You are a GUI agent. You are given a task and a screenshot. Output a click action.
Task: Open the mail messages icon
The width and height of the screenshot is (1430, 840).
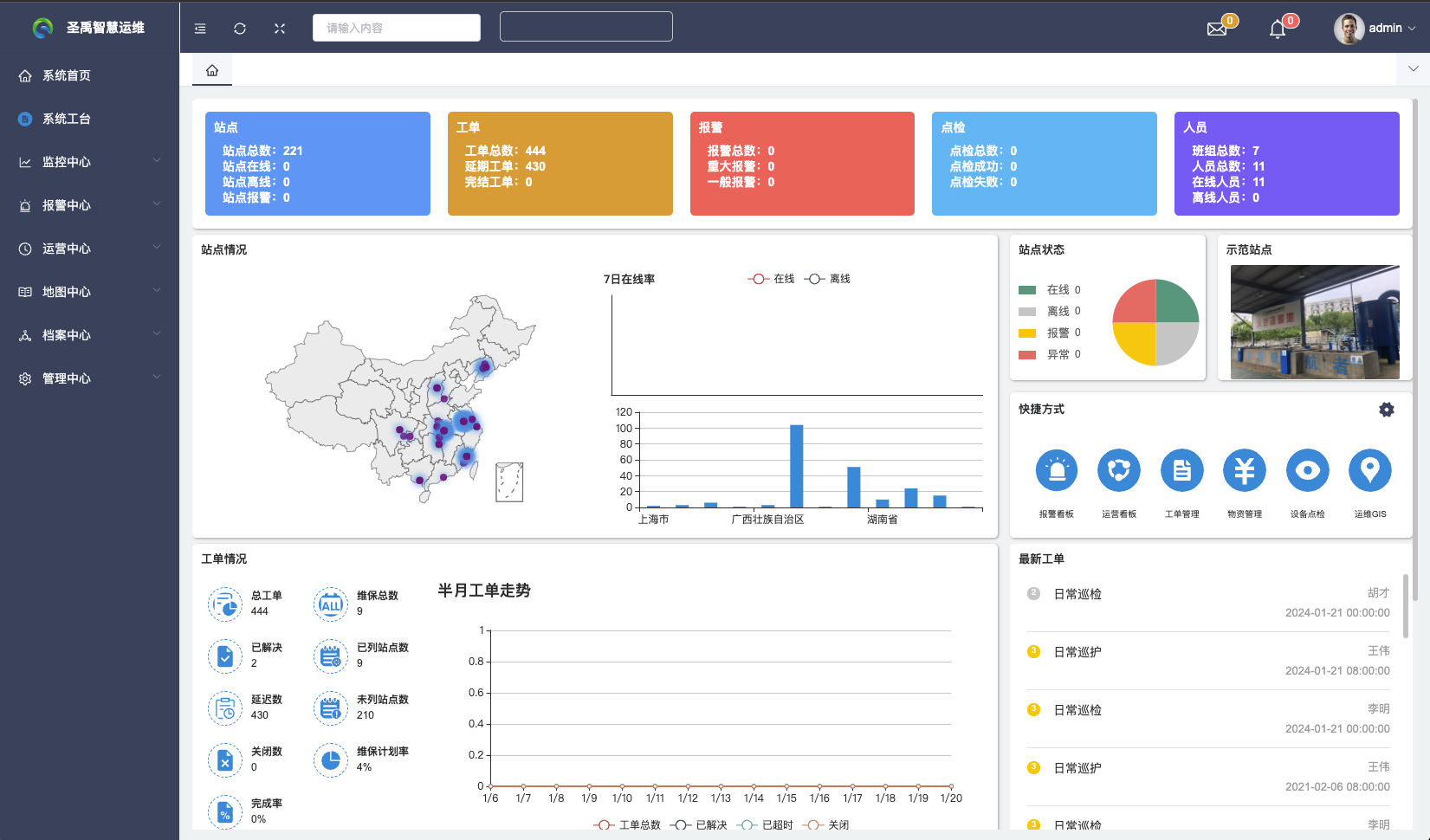pos(1217,29)
